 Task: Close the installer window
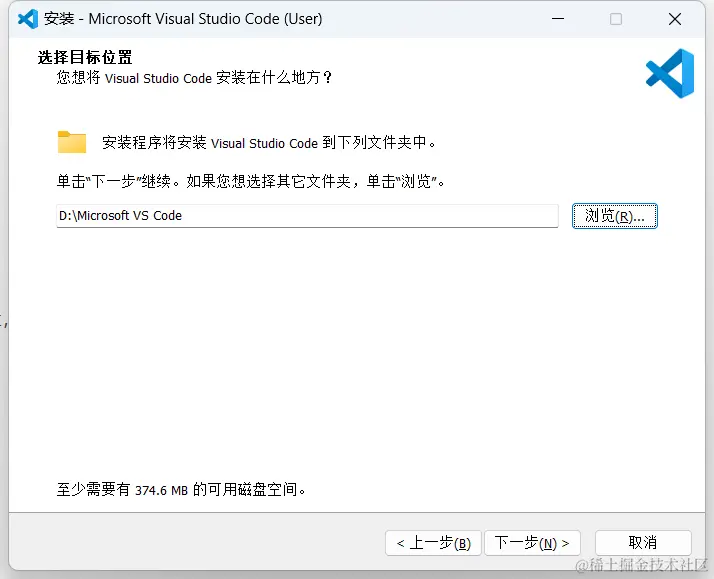tap(675, 19)
